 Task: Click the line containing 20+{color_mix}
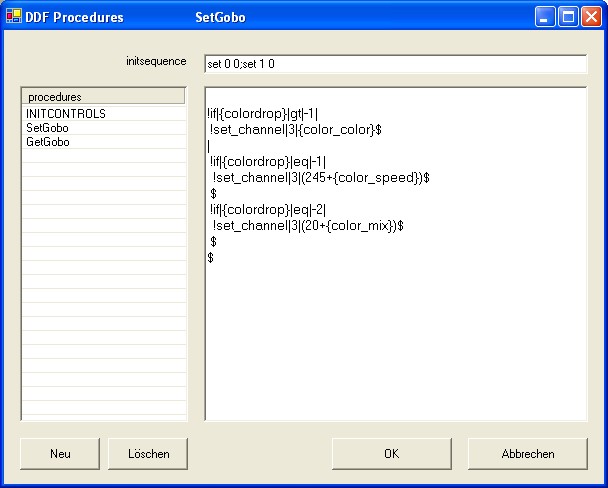[x=308, y=226]
